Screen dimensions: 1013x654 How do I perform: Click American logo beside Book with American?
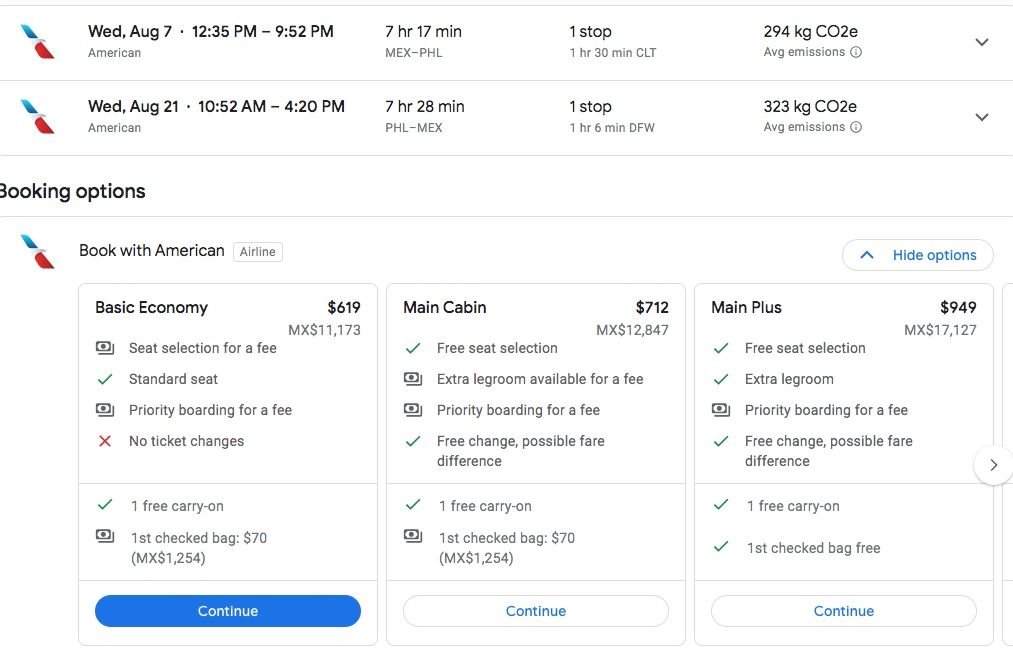[37, 251]
